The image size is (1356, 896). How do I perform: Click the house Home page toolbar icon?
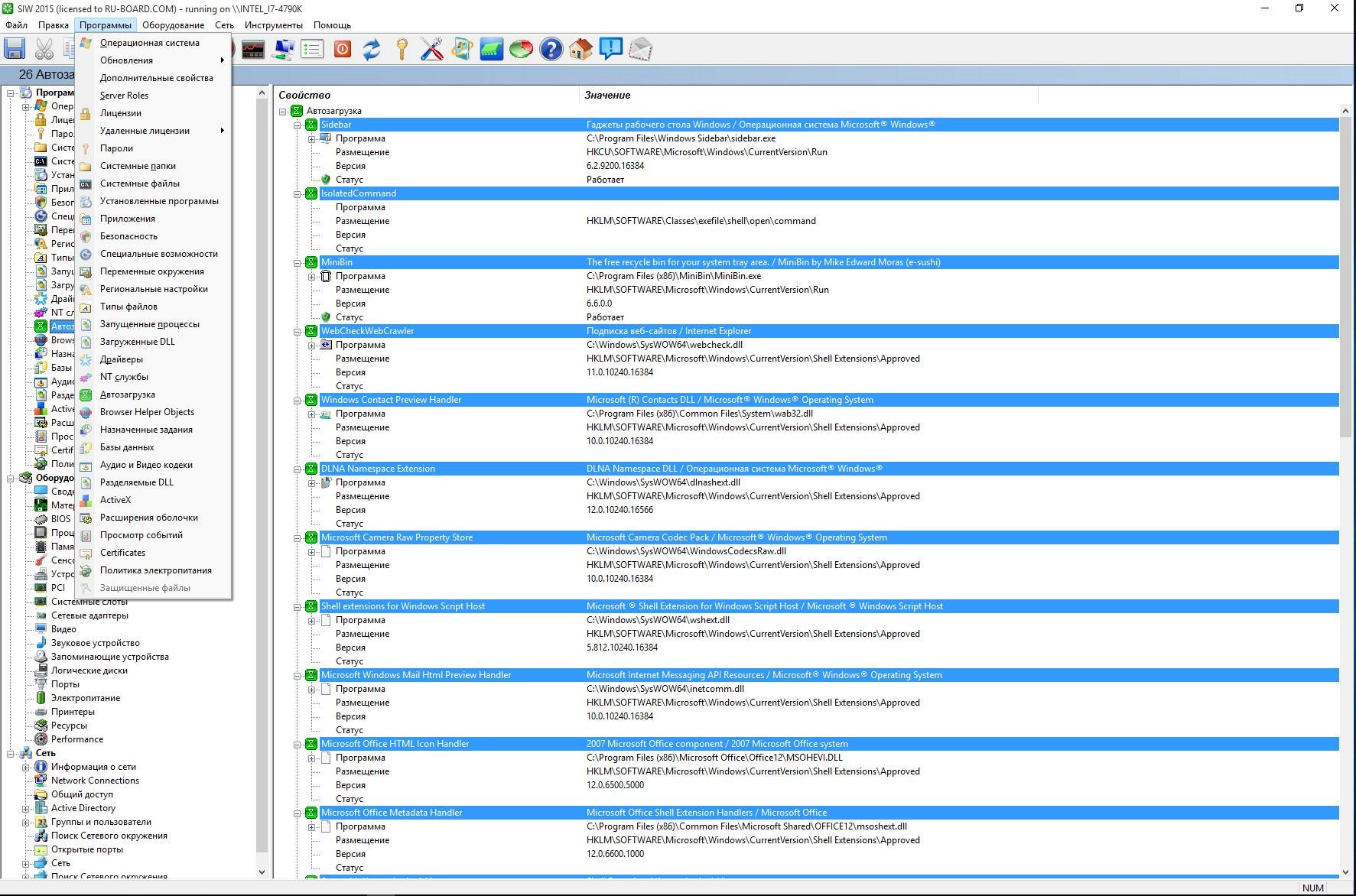click(x=580, y=50)
